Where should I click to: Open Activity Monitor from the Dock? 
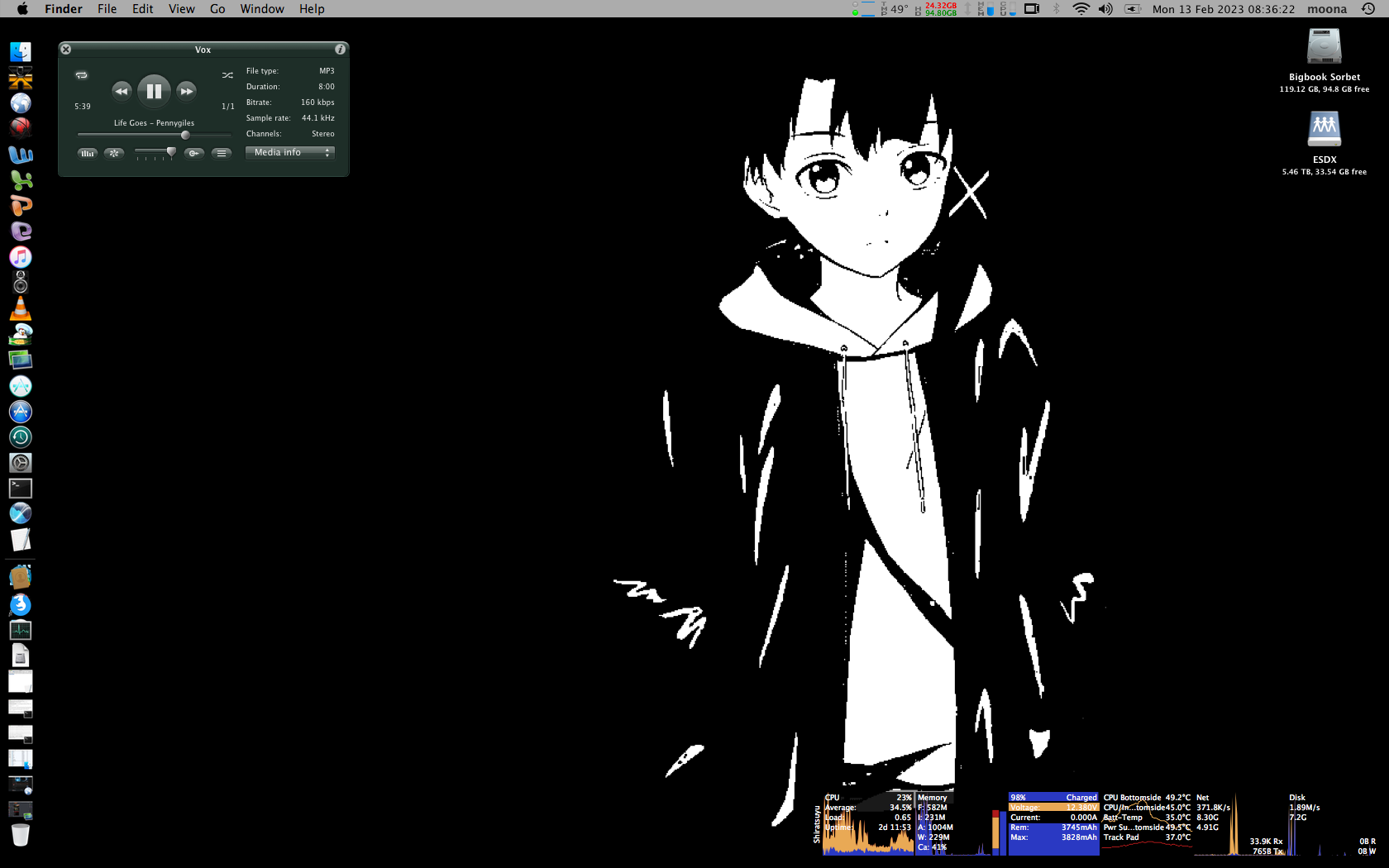pos(21,630)
